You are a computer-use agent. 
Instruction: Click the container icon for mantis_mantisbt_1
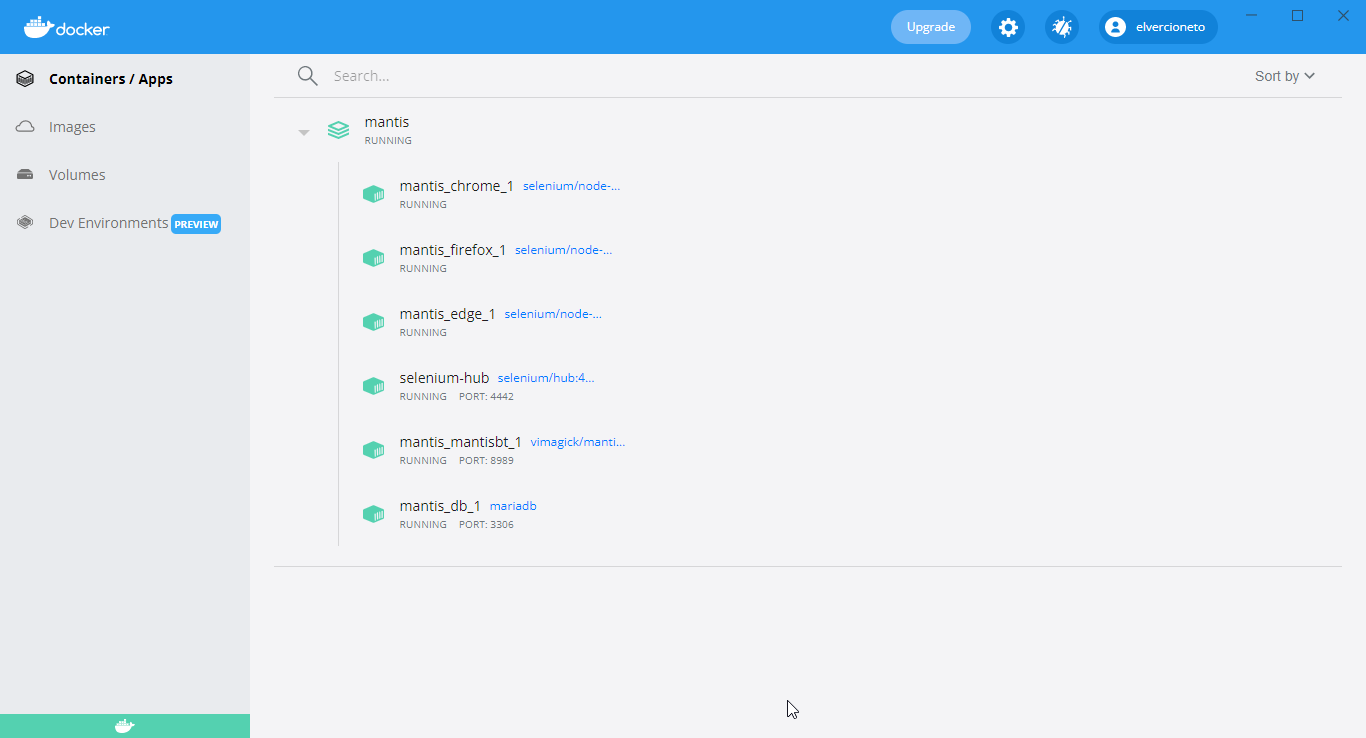pyautogui.click(x=374, y=450)
